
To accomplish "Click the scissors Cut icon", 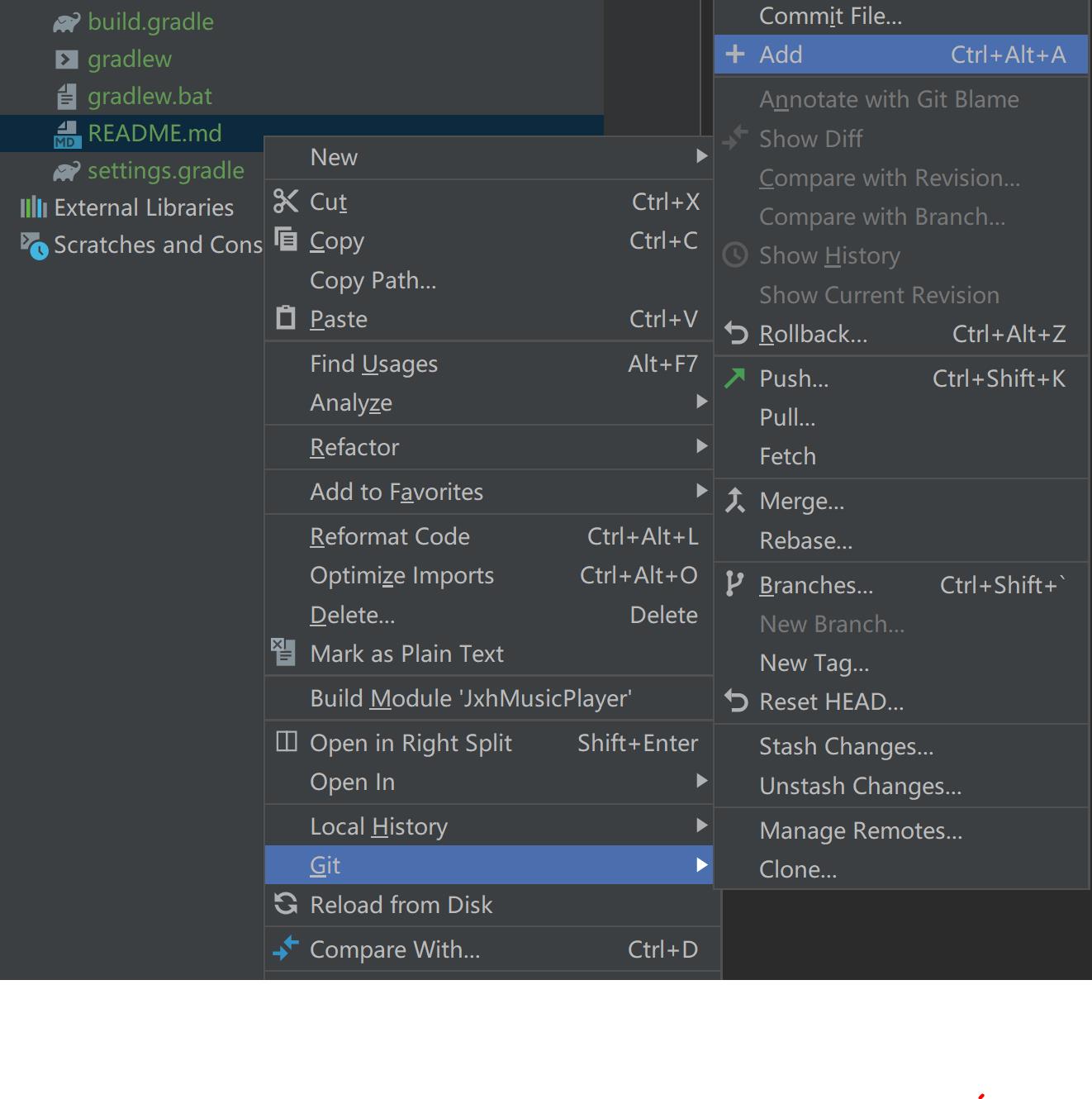I will (286, 201).
